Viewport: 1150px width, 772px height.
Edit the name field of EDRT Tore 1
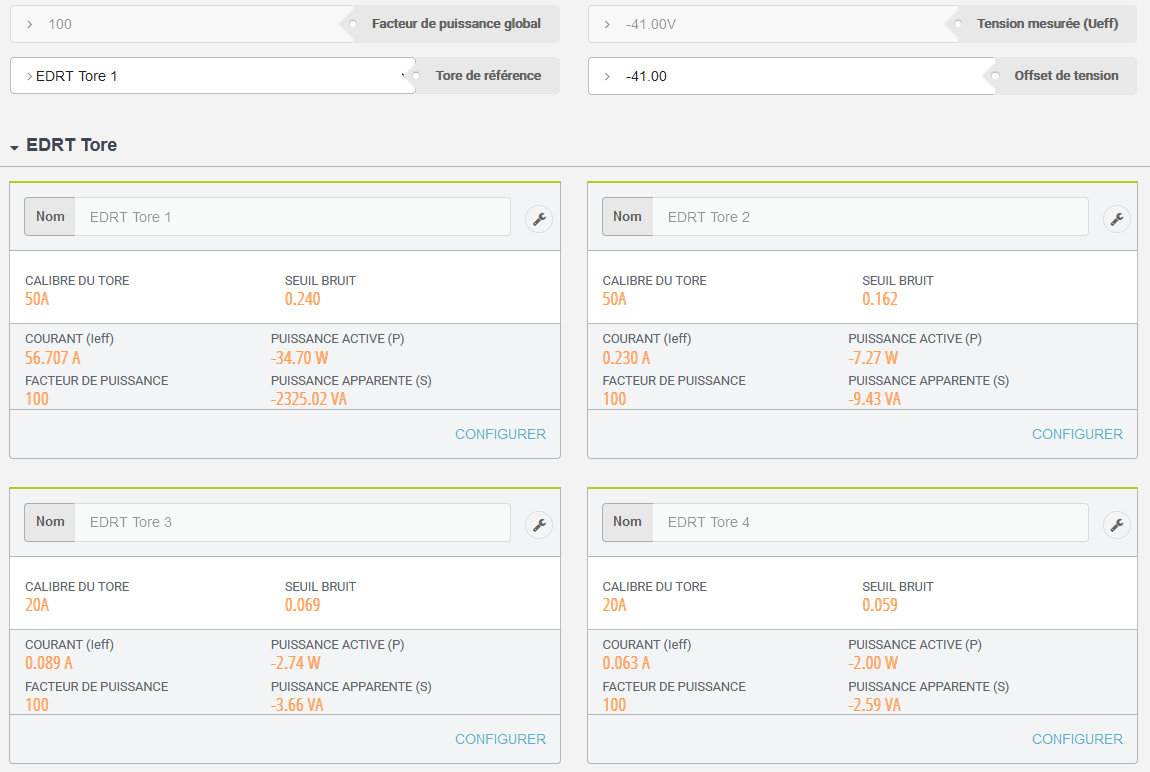[x=293, y=217]
